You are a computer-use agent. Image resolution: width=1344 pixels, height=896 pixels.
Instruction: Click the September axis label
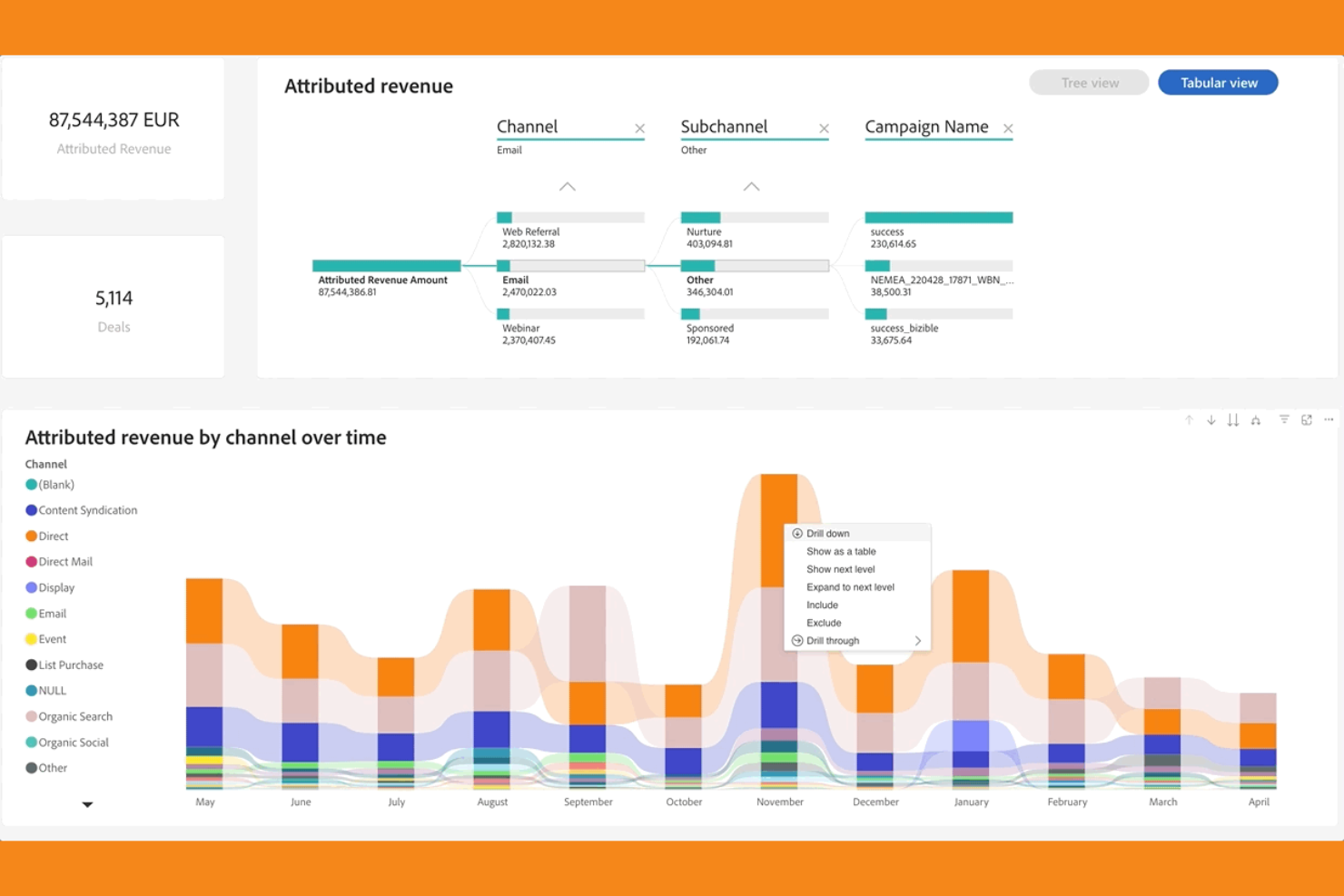(x=588, y=802)
